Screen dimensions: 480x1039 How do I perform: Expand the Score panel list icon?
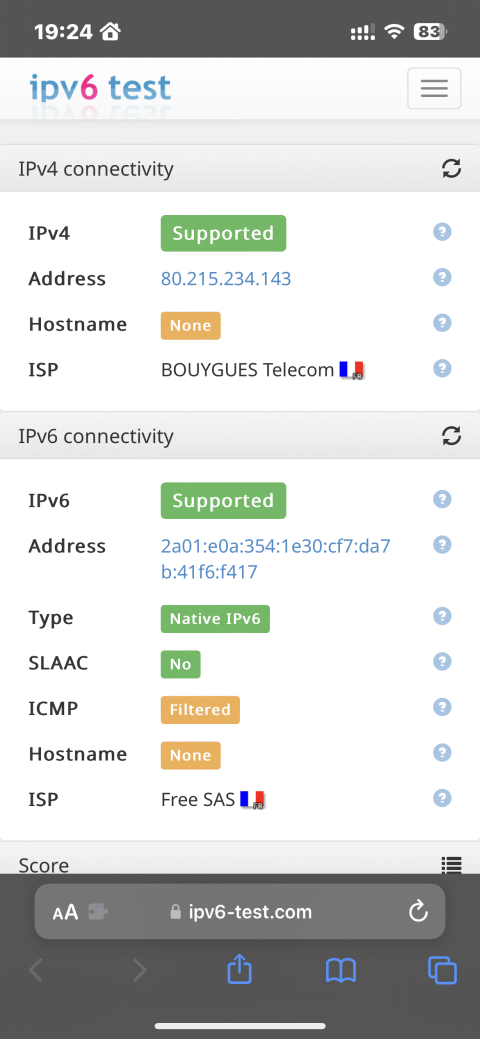coord(451,865)
